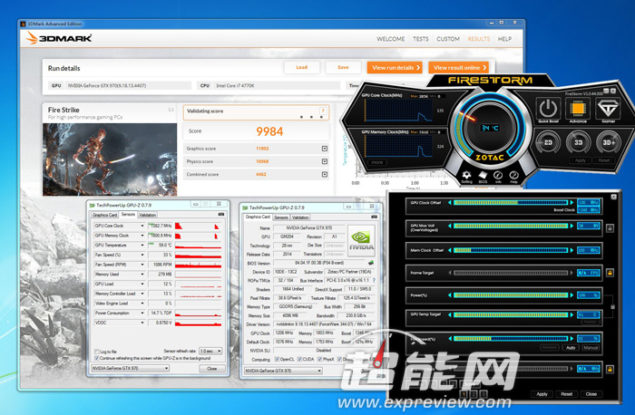
Task: Click NVIDIA logo in GPU-Z window
Action: pyautogui.click(x=361, y=240)
